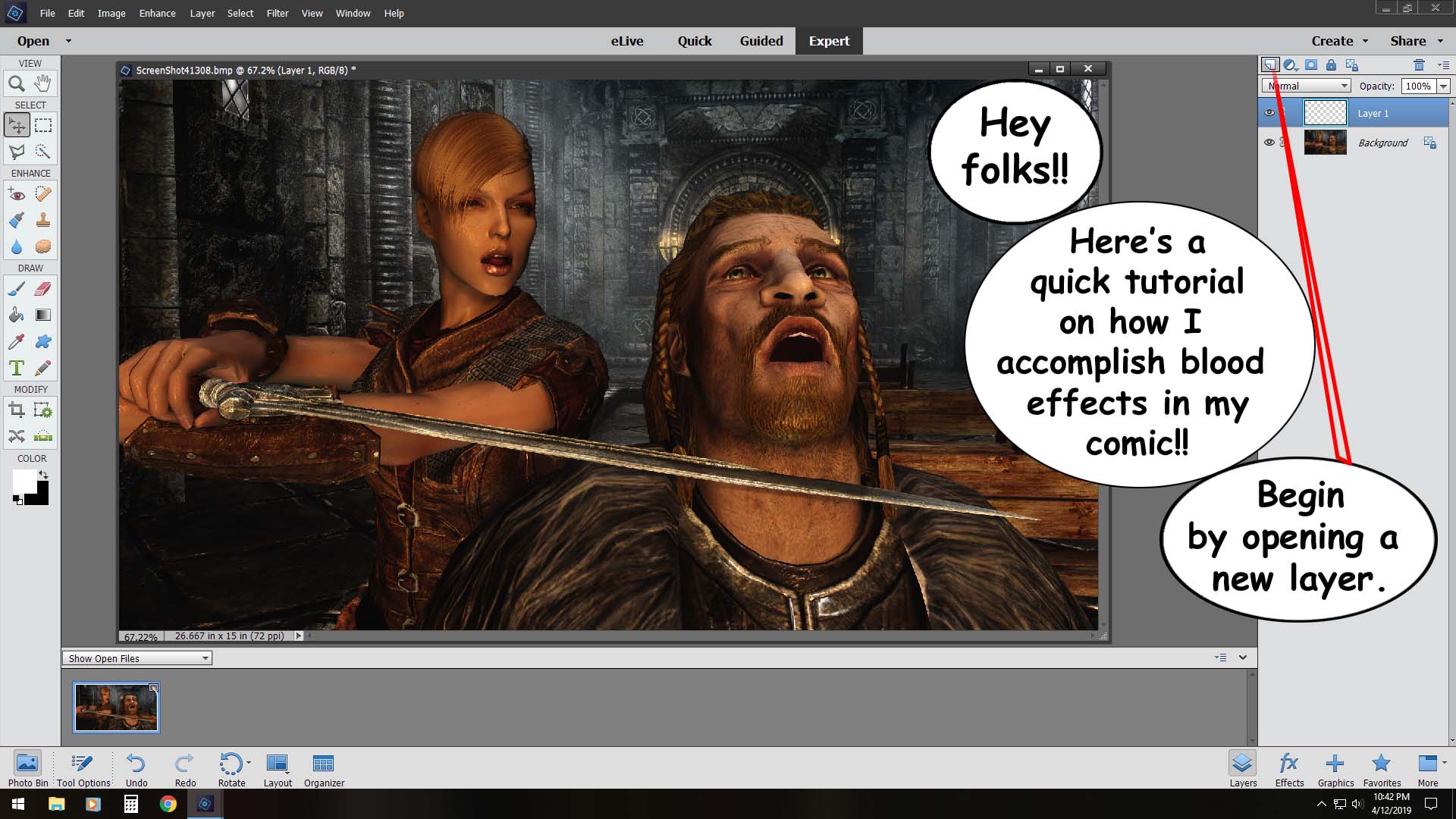The height and width of the screenshot is (819, 1456).
Task: Open the blend mode Normal dropdown
Action: click(1307, 86)
